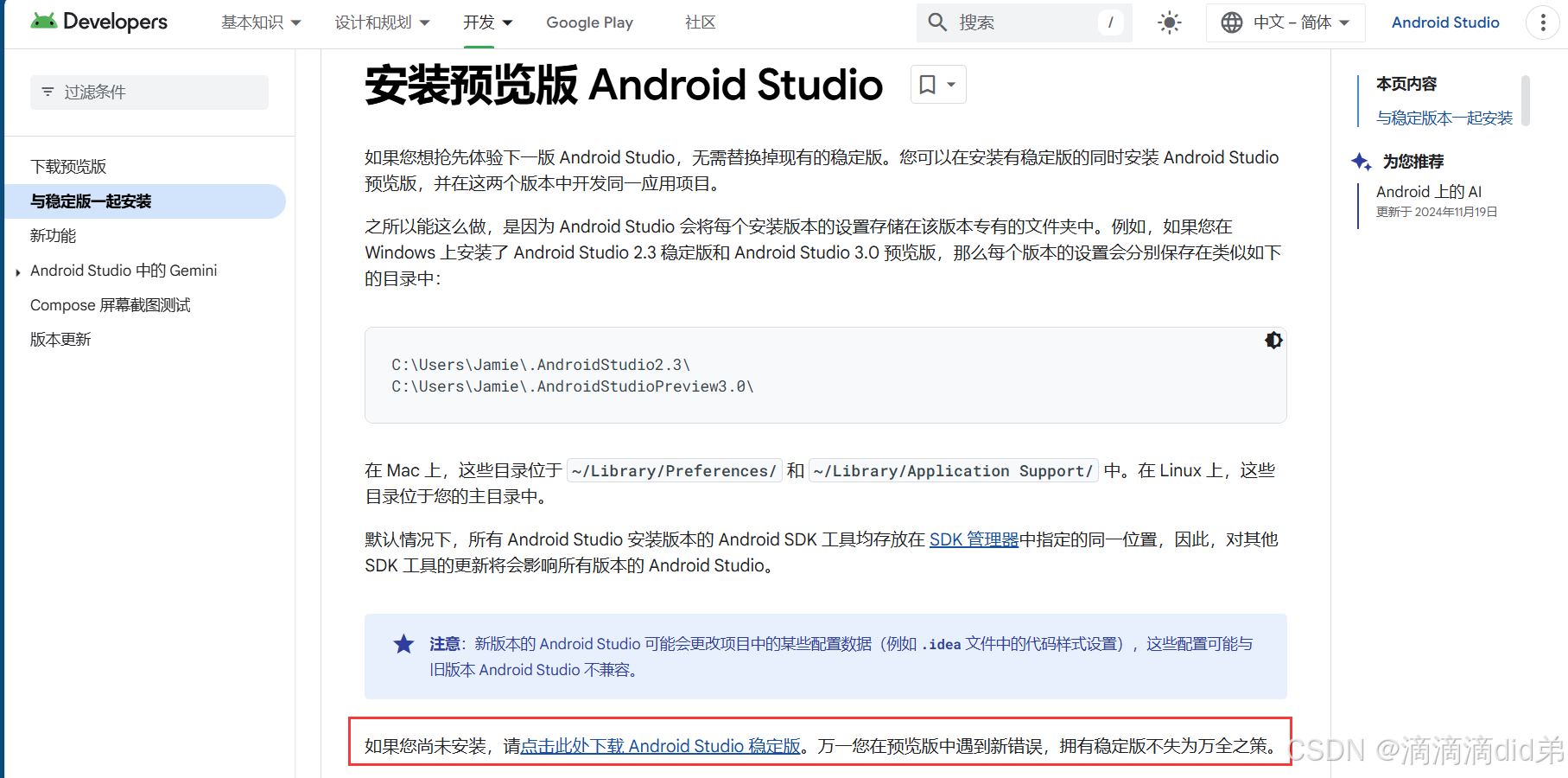Click the slash shortcut key hint
1568x778 pixels.
point(1110,22)
